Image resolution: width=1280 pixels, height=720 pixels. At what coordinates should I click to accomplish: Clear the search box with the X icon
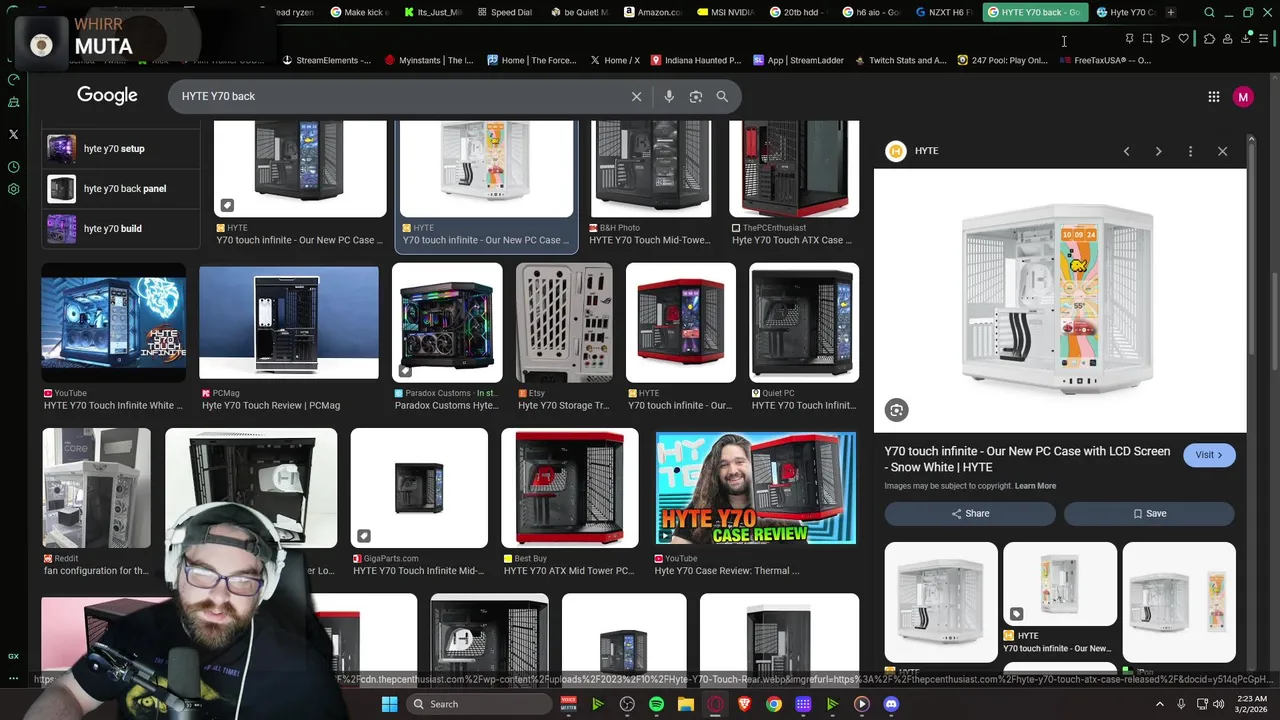pos(636,96)
